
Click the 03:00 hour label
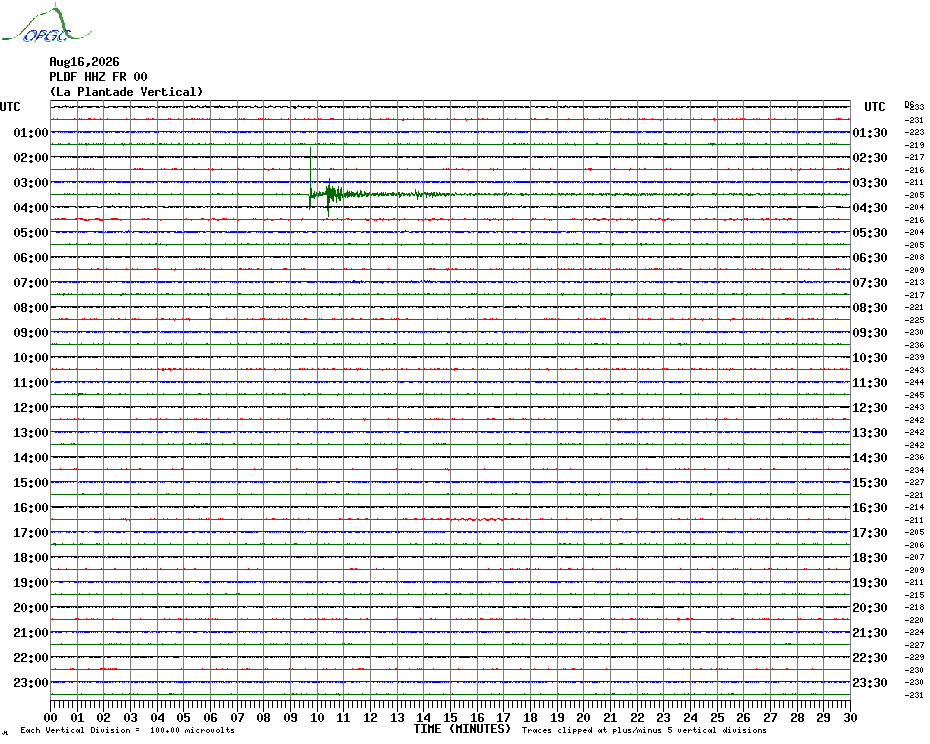(x=31, y=182)
